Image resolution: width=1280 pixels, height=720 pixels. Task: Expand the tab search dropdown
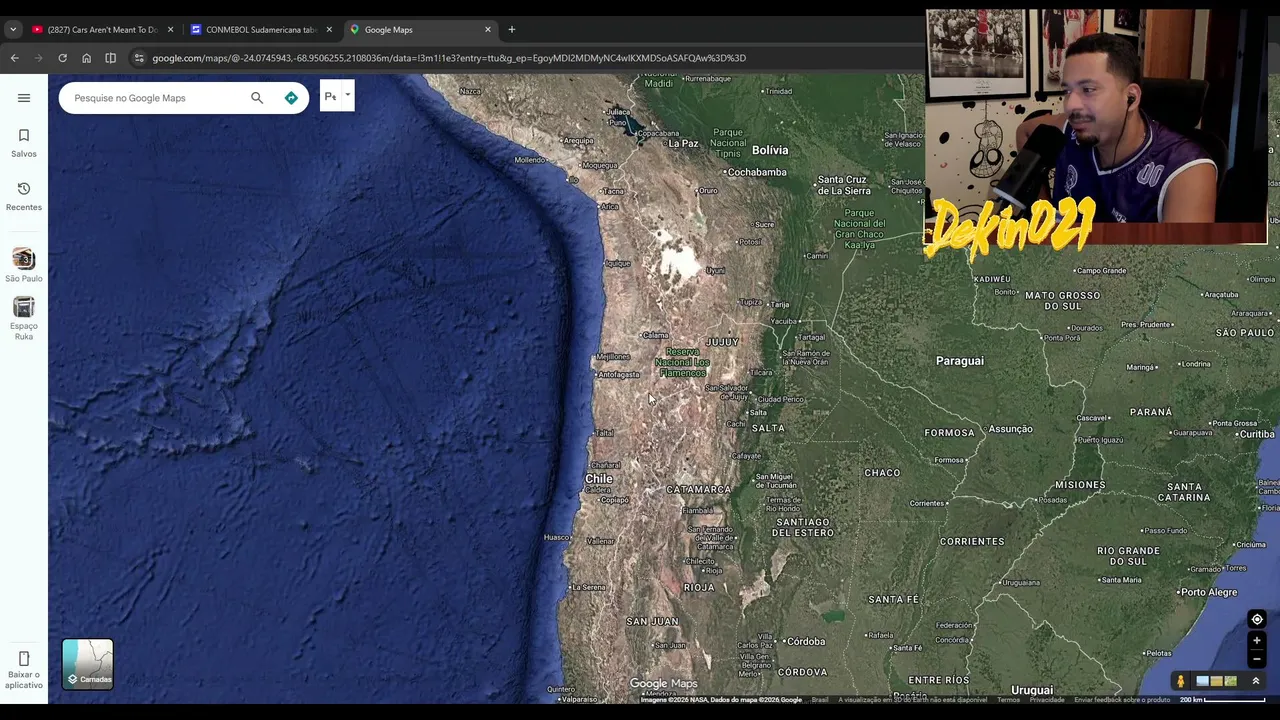(x=13, y=30)
